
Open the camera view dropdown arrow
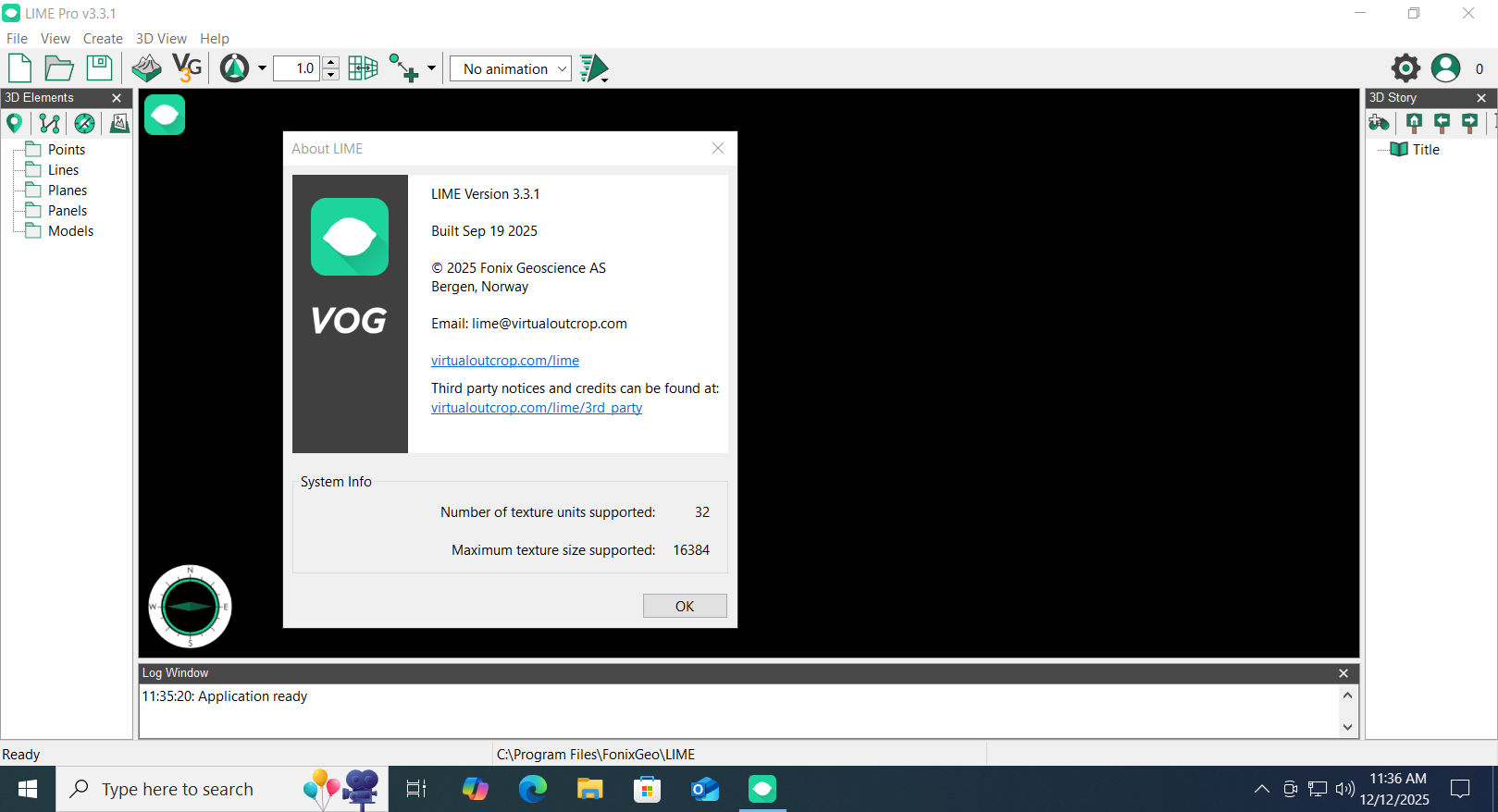[262, 68]
